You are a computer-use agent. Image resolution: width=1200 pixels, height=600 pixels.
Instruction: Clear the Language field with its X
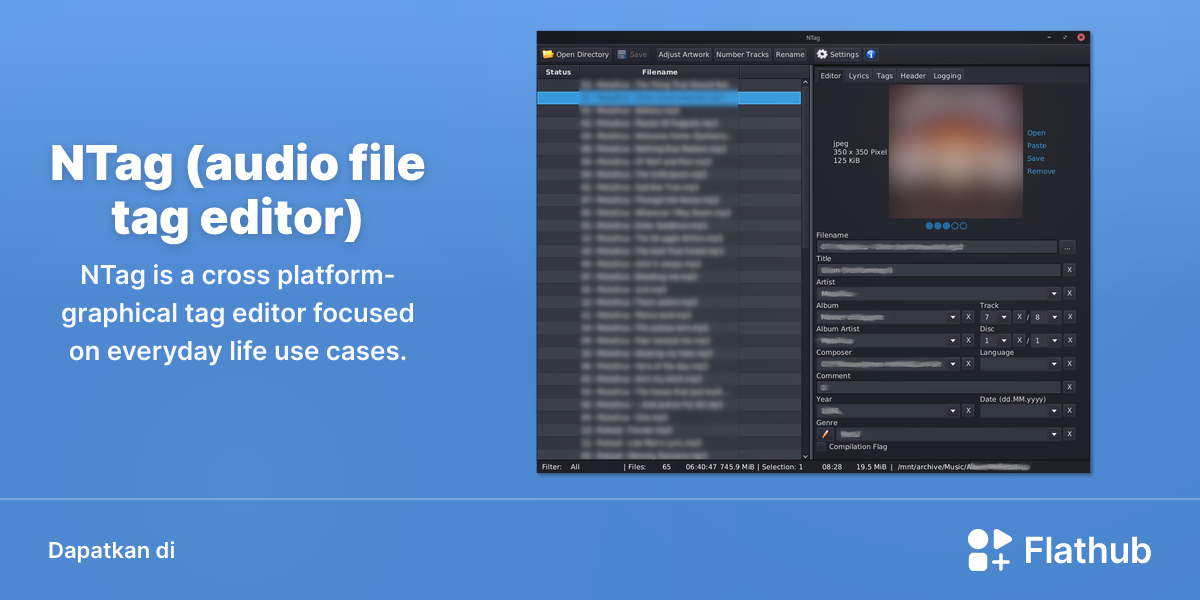(x=1069, y=364)
